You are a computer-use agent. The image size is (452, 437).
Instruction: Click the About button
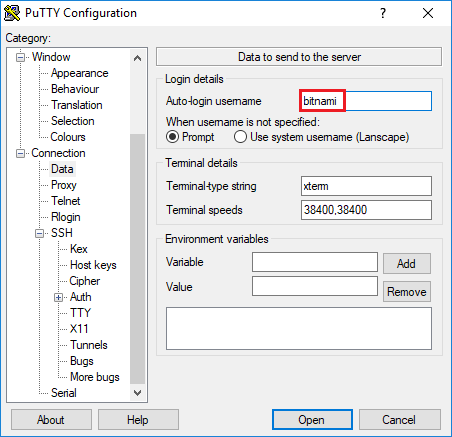pos(51,420)
